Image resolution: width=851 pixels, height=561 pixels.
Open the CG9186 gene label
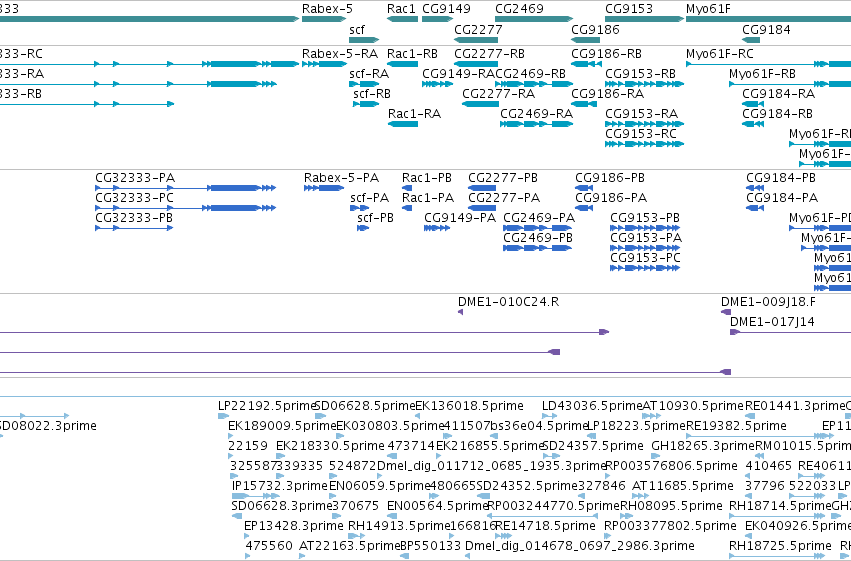click(x=595, y=30)
